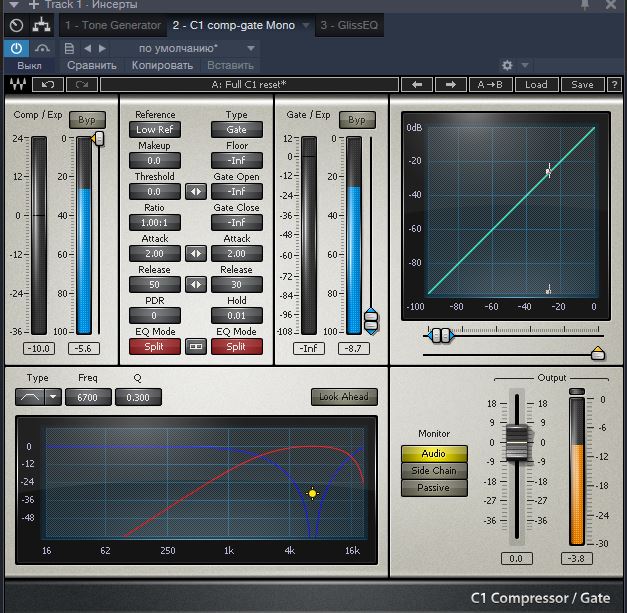Toggle the Low Ref reference button
627x613 pixels.
pyautogui.click(x=154, y=130)
